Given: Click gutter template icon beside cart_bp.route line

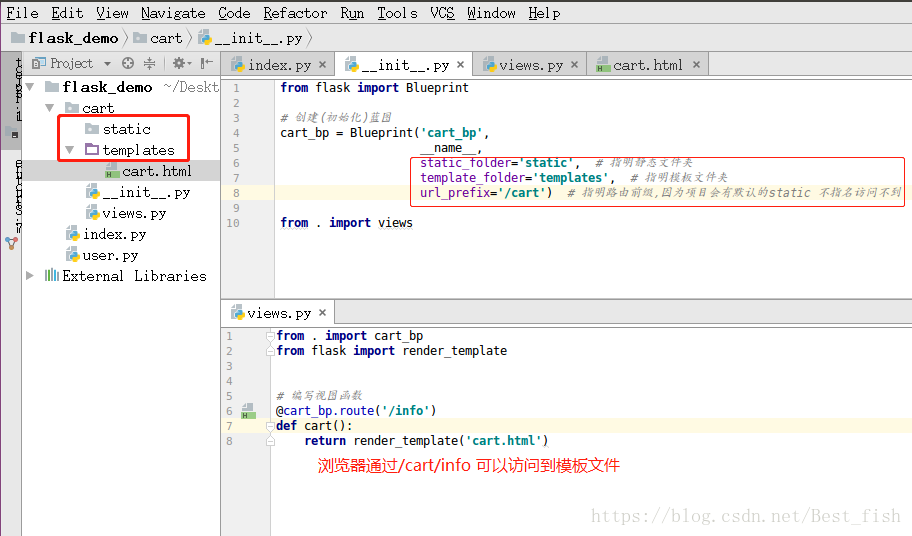Looking at the screenshot, I should 248,411.
